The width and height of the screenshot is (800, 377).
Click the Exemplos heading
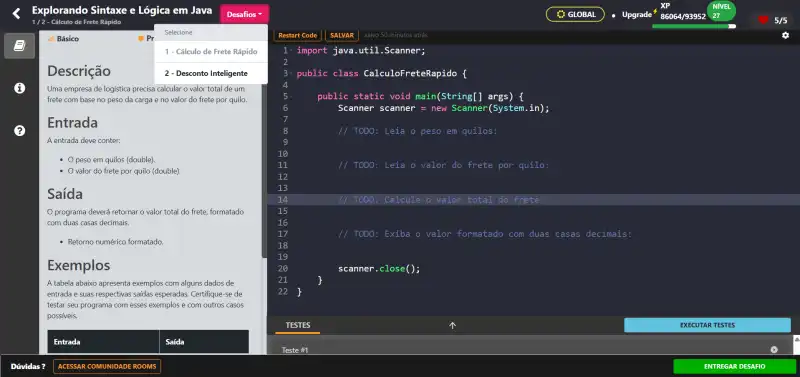79,265
